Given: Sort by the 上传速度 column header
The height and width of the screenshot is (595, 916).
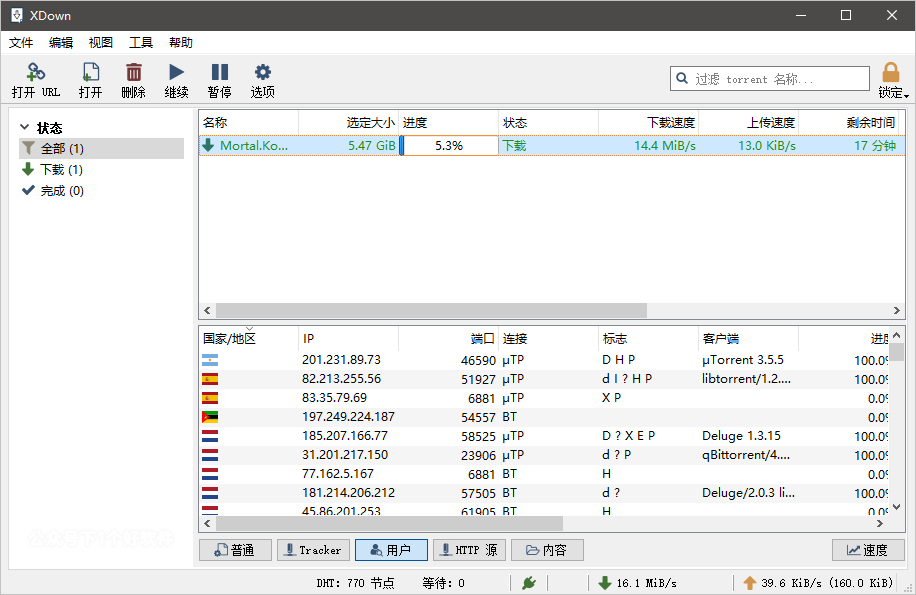Looking at the screenshot, I should 748,123.
